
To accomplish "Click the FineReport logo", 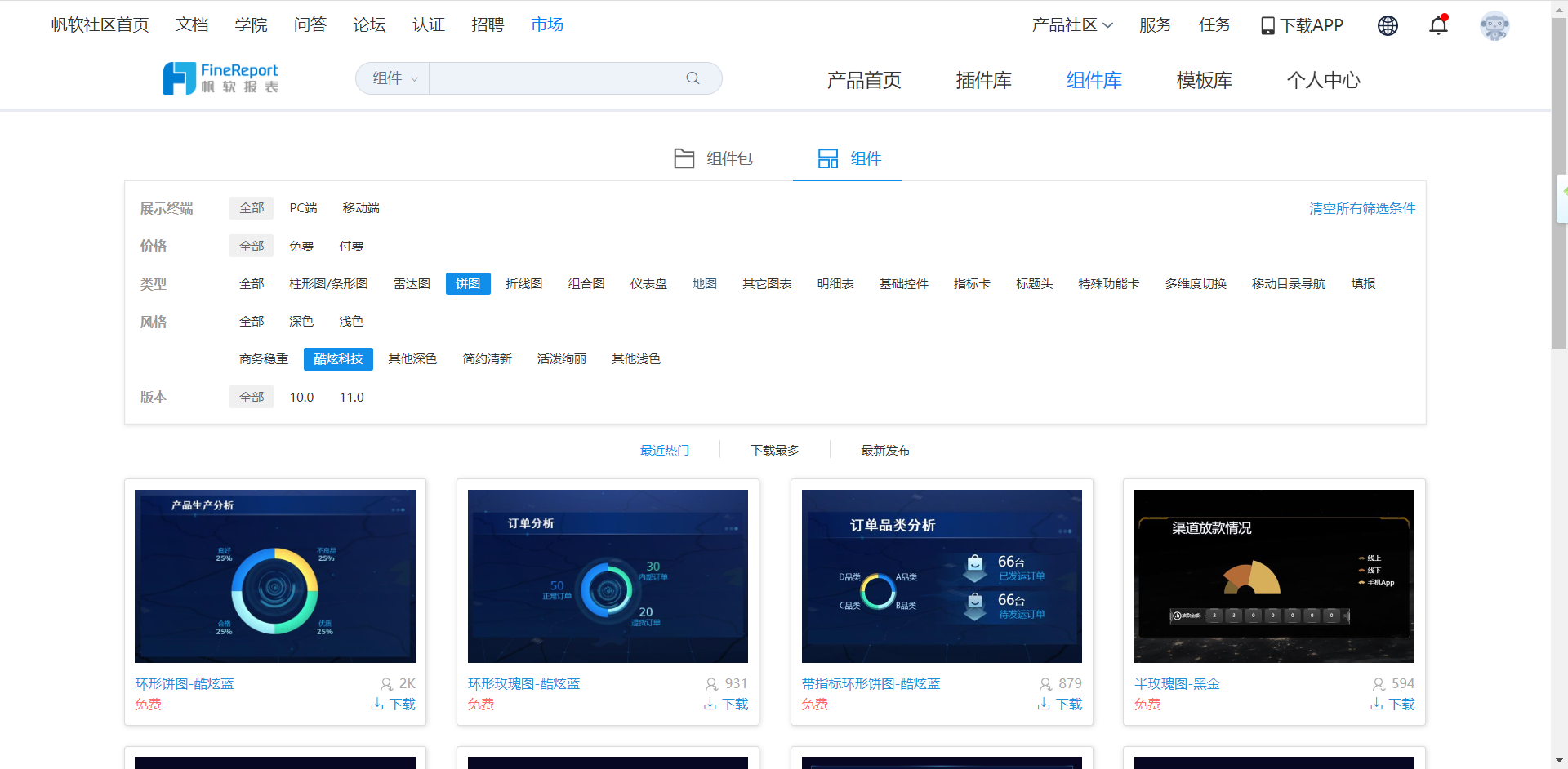I will coord(220,78).
